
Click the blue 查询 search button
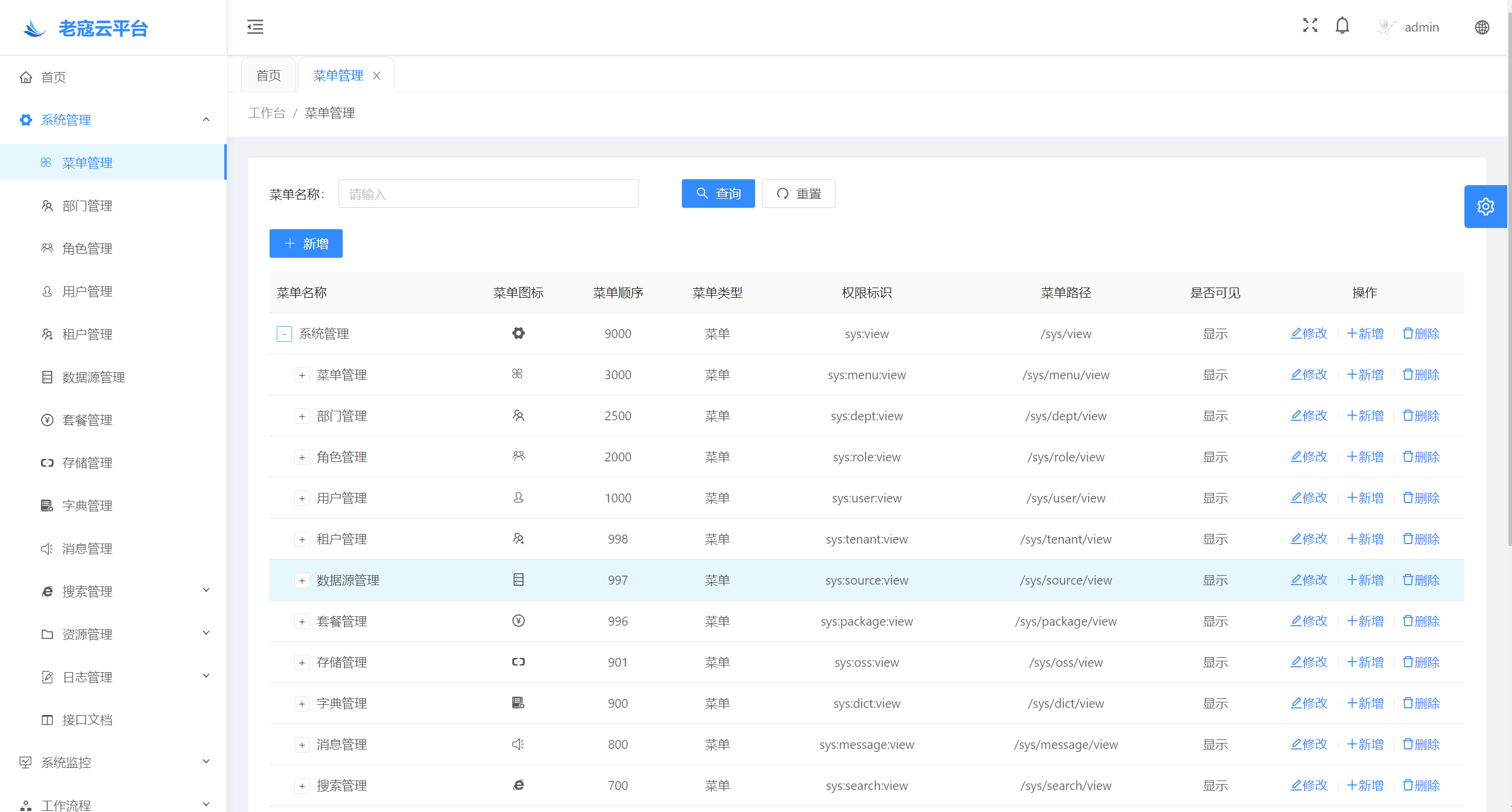click(x=718, y=193)
